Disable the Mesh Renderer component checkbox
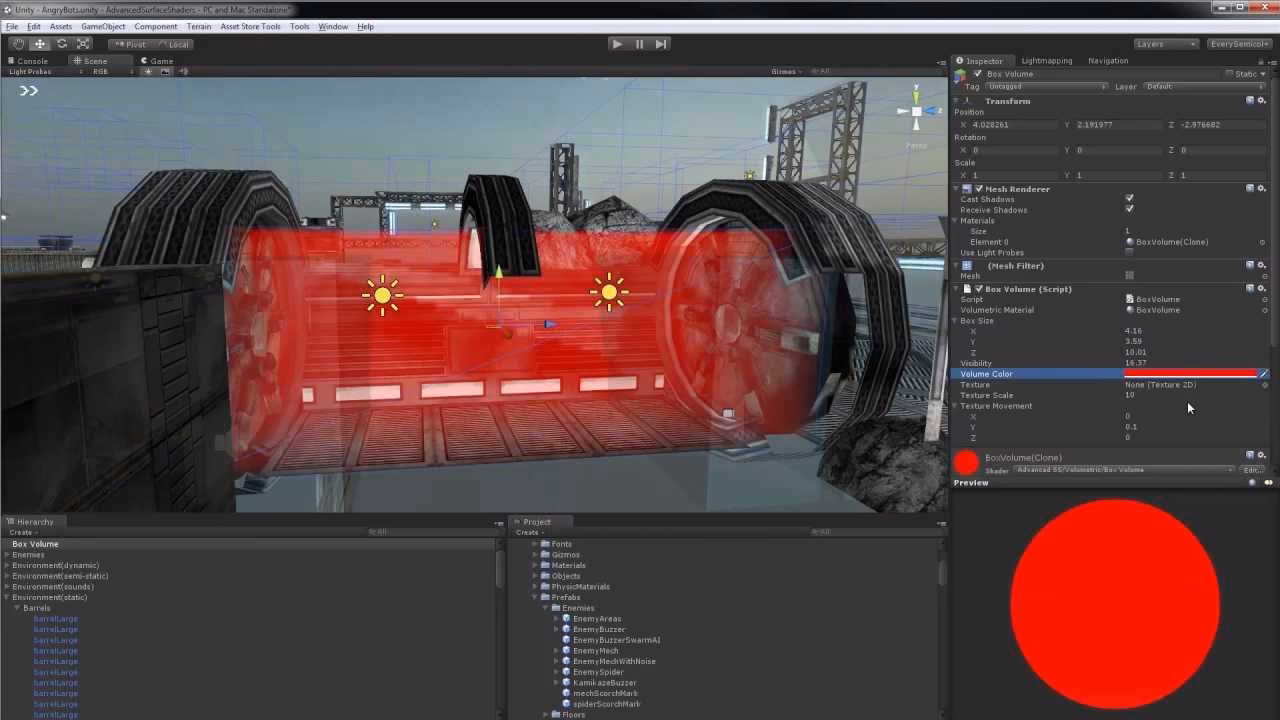 pos(978,189)
